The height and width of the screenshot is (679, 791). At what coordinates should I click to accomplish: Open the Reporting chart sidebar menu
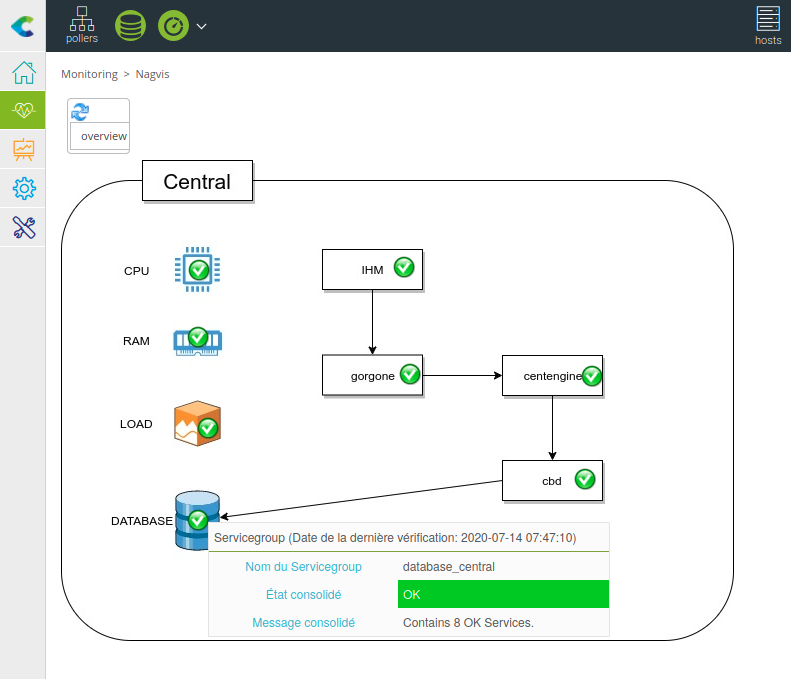click(x=23, y=149)
